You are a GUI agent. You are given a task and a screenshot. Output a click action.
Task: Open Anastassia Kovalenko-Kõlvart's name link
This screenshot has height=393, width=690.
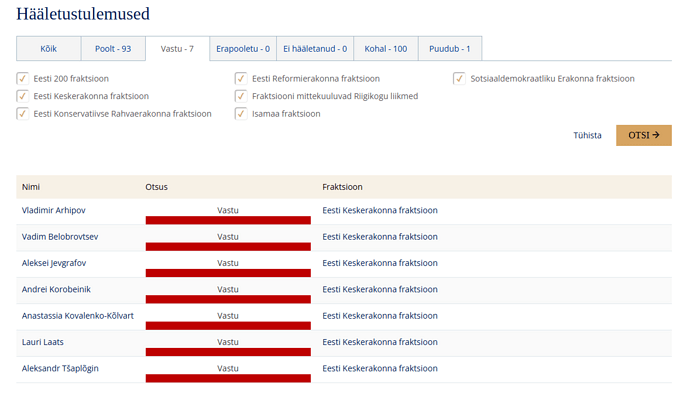(x=78, y=316)
